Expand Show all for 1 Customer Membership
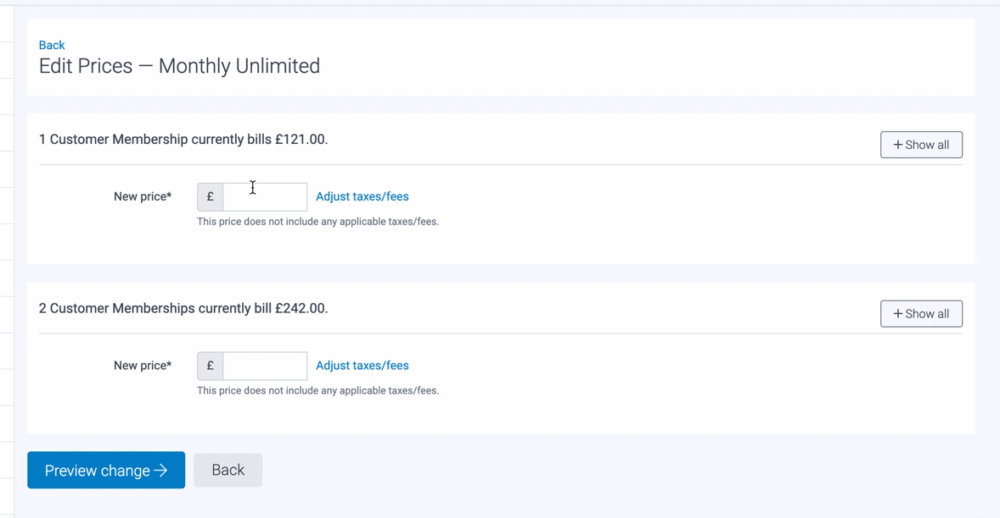 [x=921, y=145]
